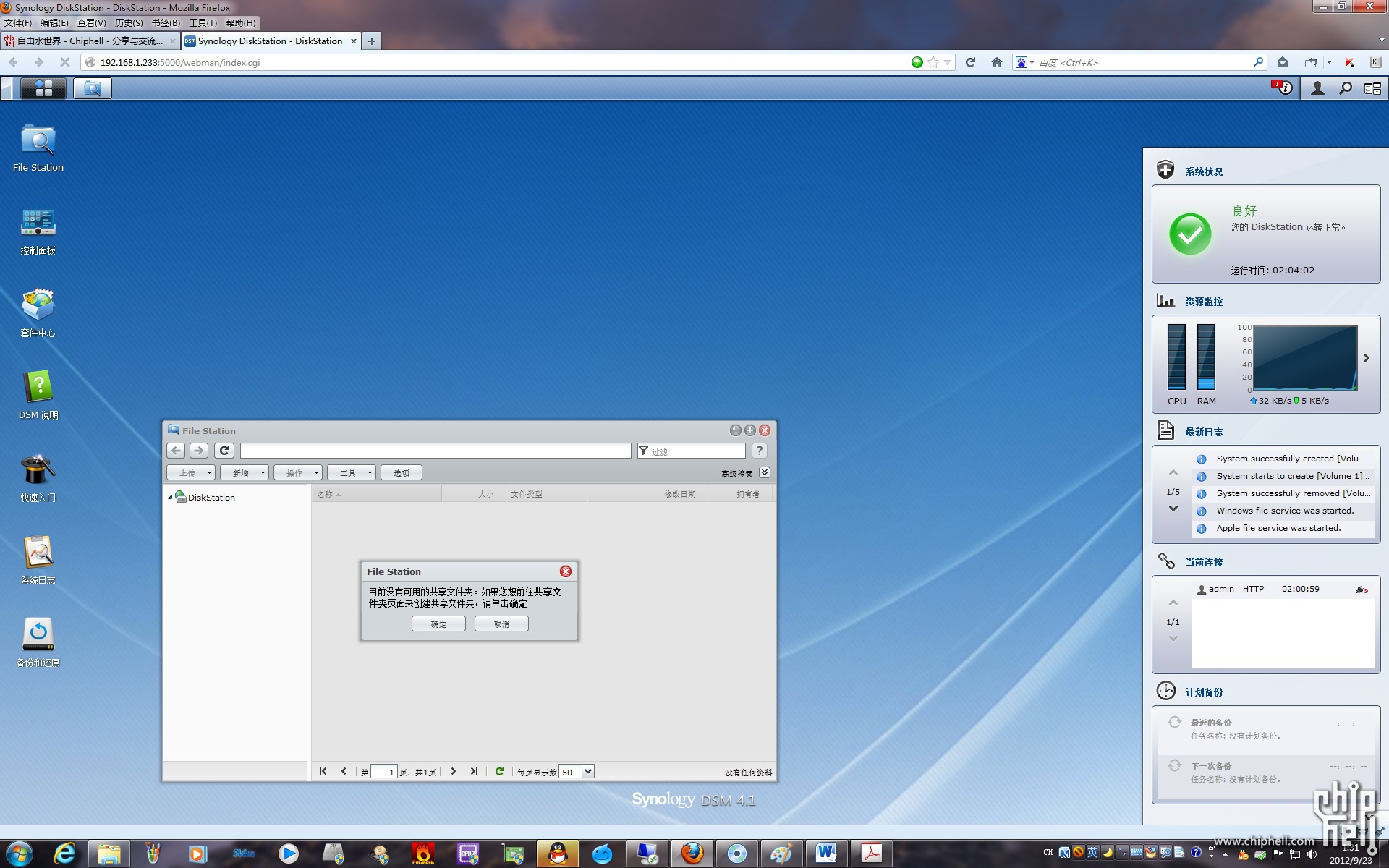
Task: Select DiskStation in folder tree
Action: pyautogui.click(x=211, y=498)
